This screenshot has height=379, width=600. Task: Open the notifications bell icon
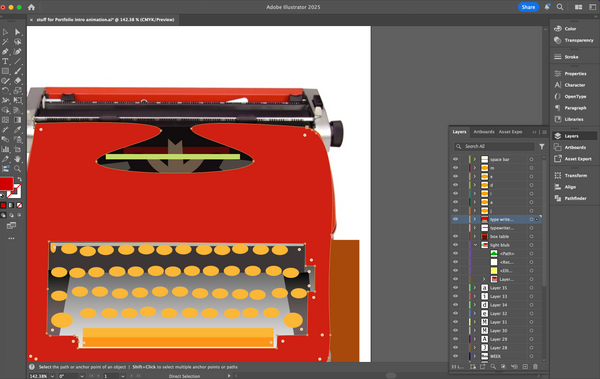point(547,7)
